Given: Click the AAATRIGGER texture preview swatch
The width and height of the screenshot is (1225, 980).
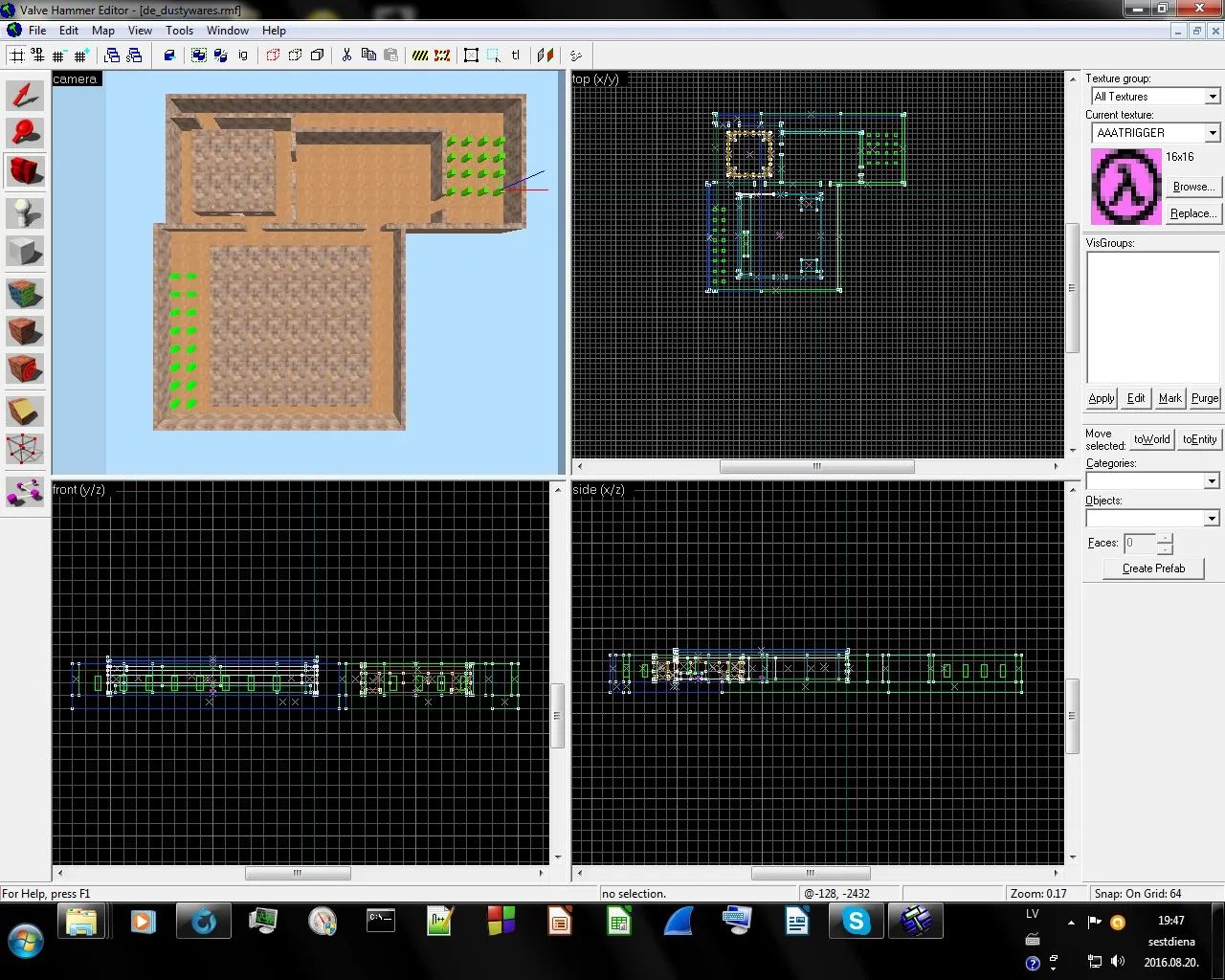Looking at the screenshot, I should click(1125, 187).
